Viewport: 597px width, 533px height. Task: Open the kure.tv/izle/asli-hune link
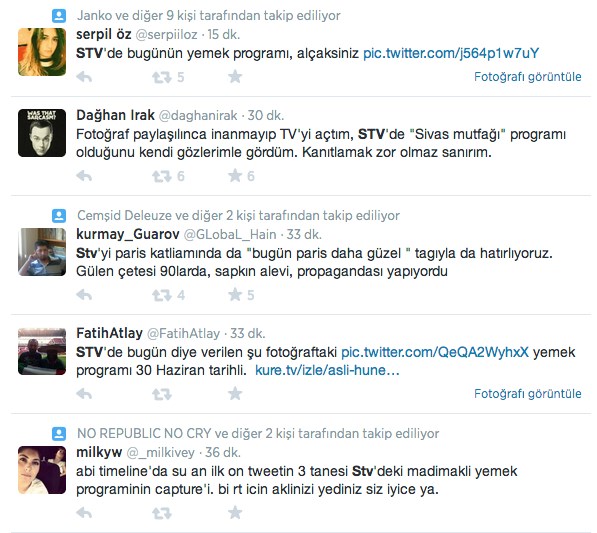327,370
